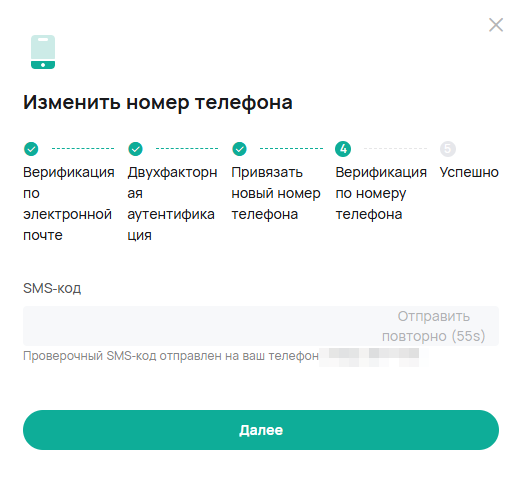The width and height of the screenshot is (521, 487).
Task: Click the dashed line between steps 4 and 5
Action: tap(395, 149)
